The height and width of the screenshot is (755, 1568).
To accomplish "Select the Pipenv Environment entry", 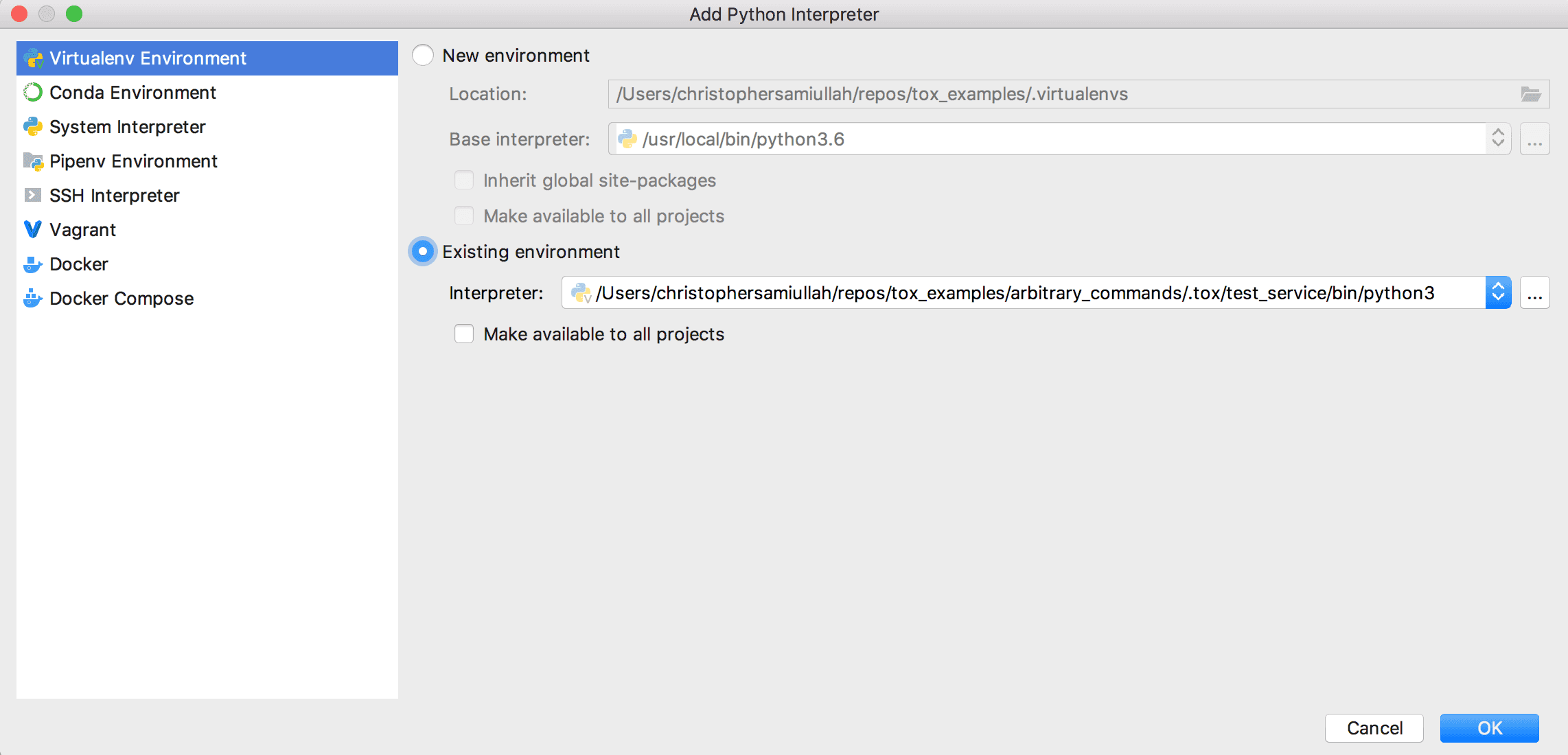I will tap(132, 161).
